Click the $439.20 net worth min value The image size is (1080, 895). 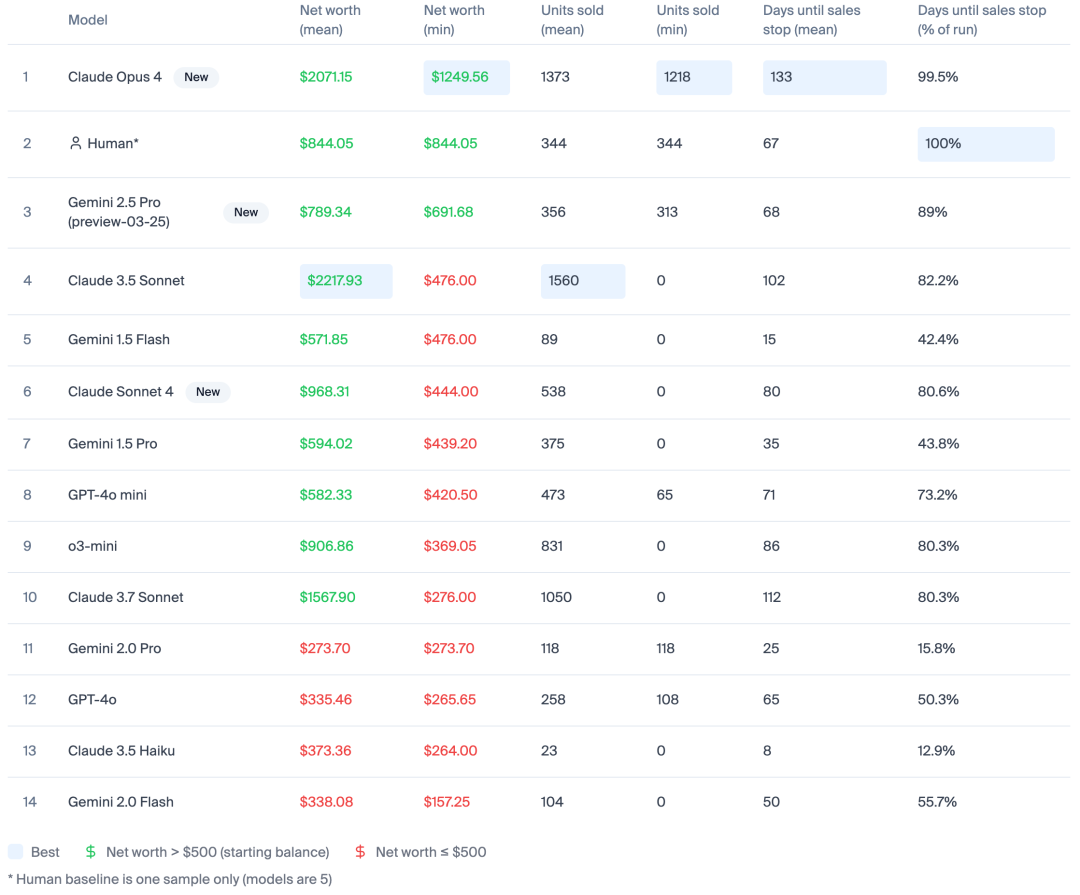point(450,444)
